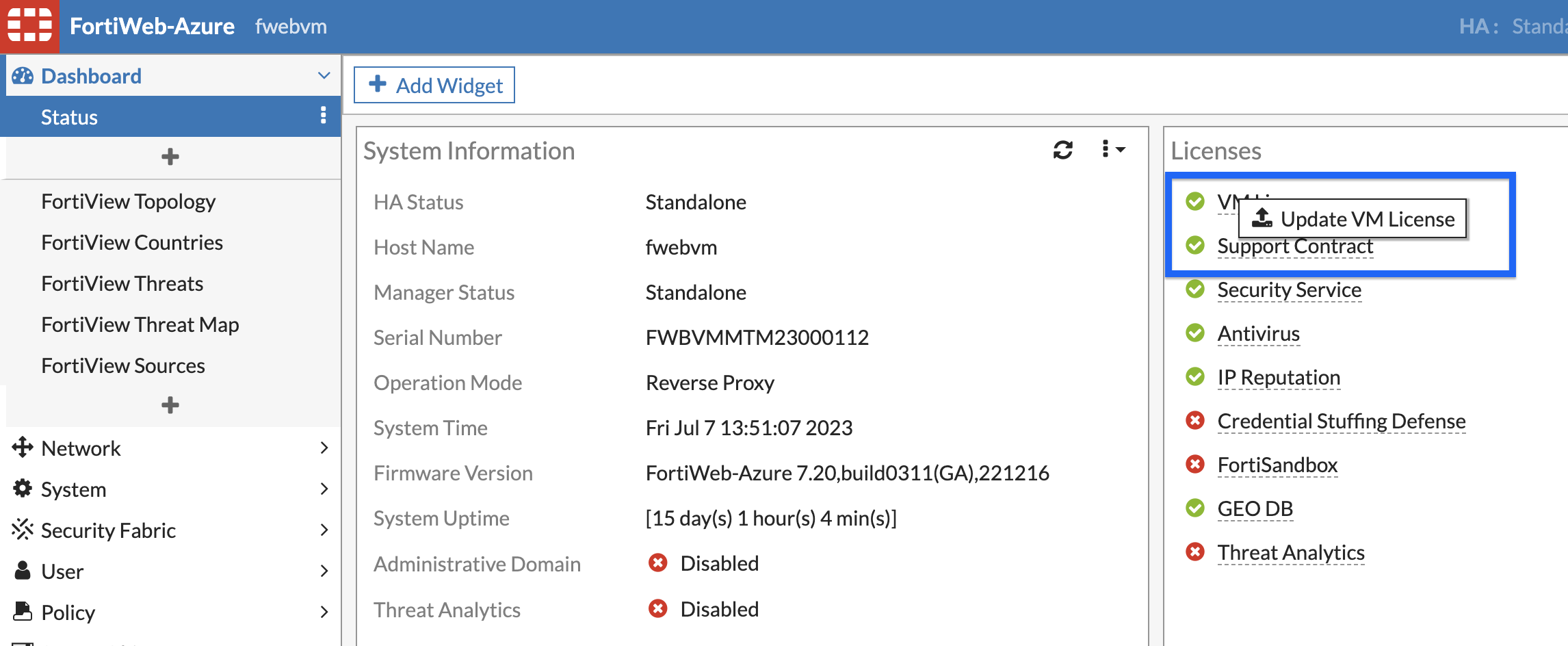Expand the User menu chevron
The width and height of the screenshot is (1568, 646).
(x=324, y=571)
